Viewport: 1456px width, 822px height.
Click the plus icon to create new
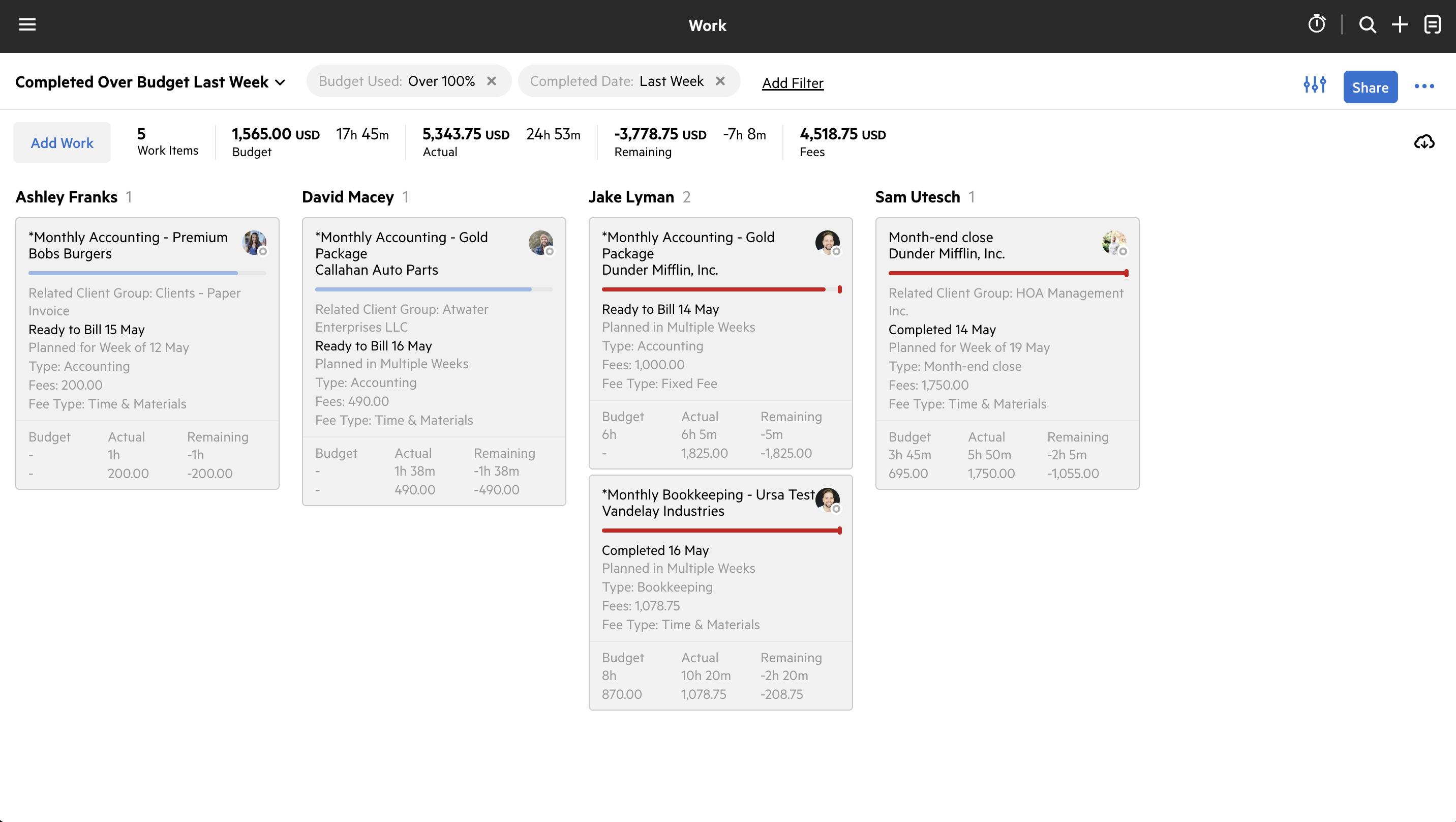(x=1400, y=25)
